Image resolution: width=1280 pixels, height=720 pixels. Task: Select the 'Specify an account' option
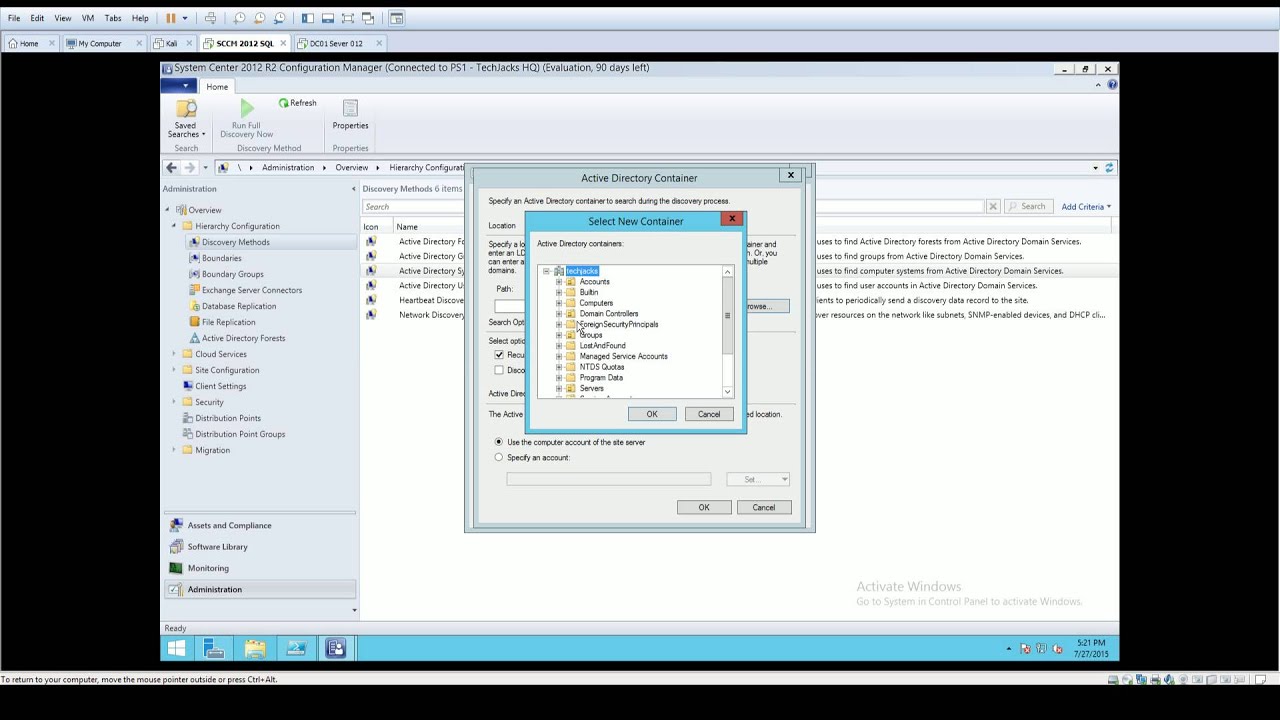coord(499,457)
